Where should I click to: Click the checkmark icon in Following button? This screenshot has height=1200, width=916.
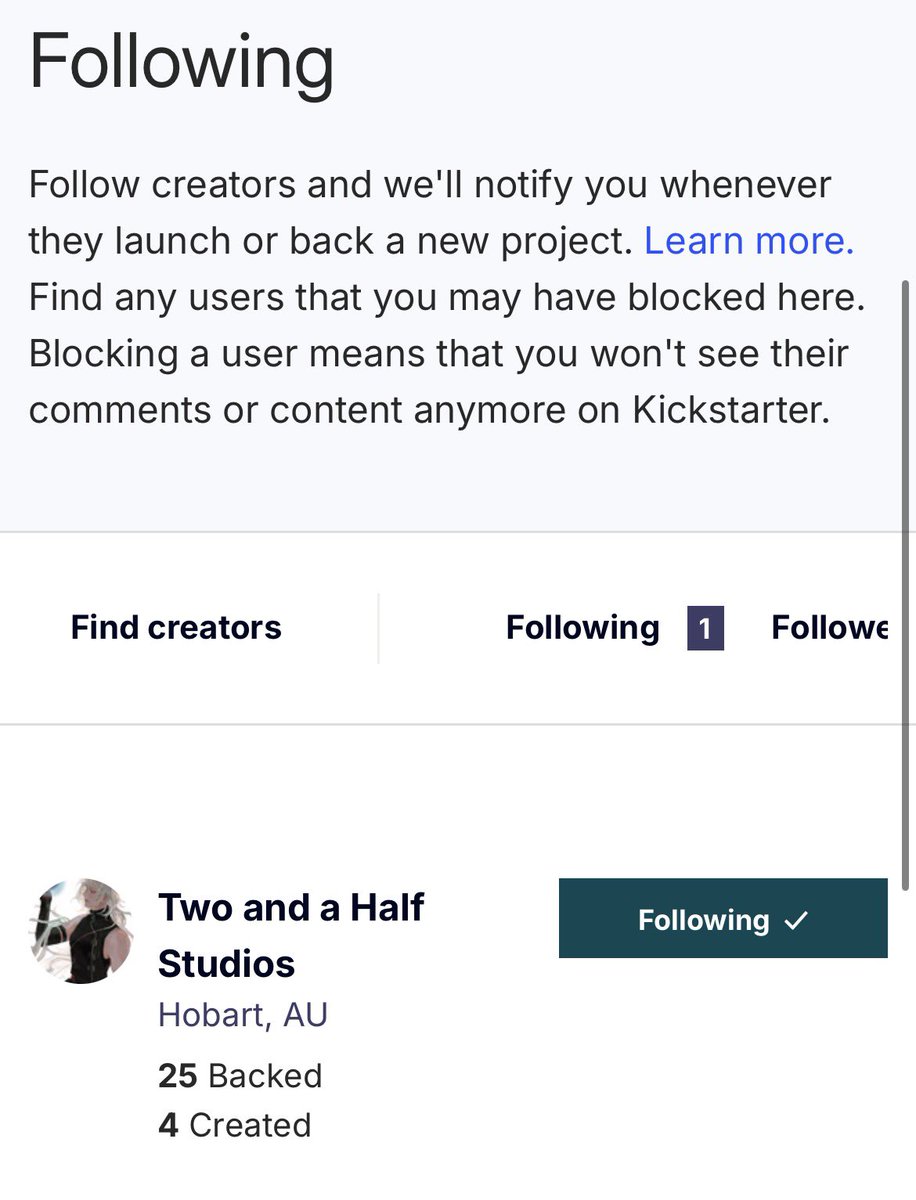pos(796,920)
